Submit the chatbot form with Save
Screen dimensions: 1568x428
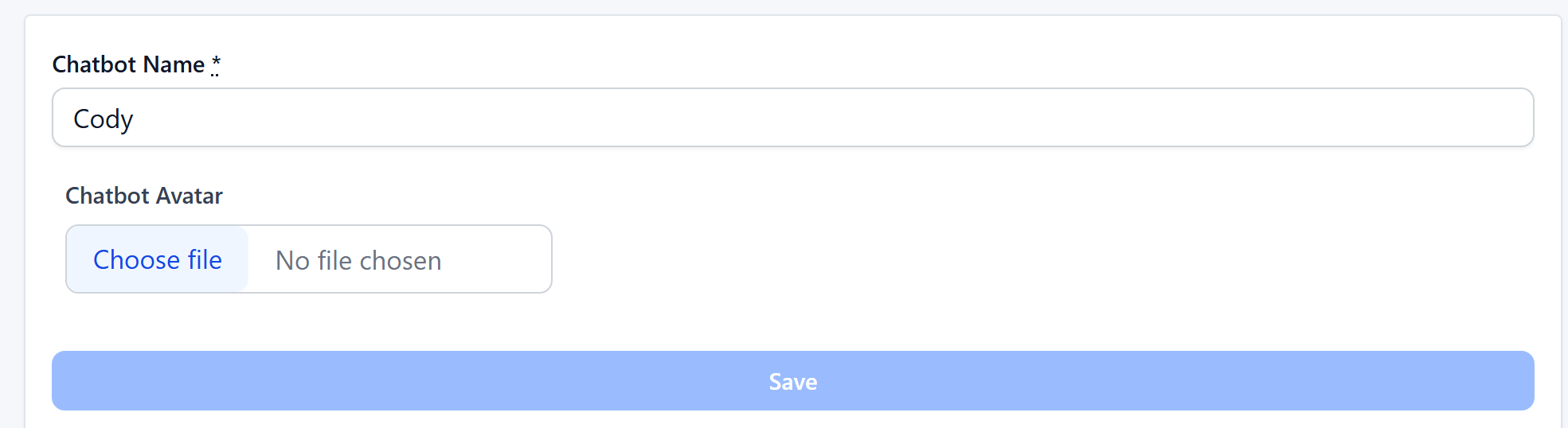point(792,381)
